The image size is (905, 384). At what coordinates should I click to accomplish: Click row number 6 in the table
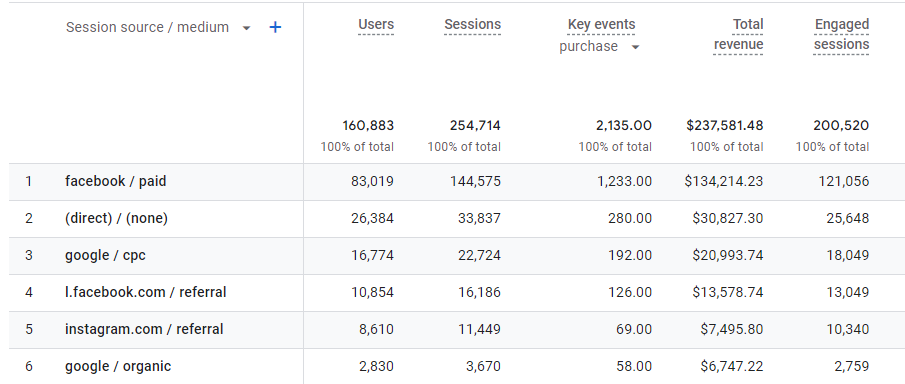point(28,366)
